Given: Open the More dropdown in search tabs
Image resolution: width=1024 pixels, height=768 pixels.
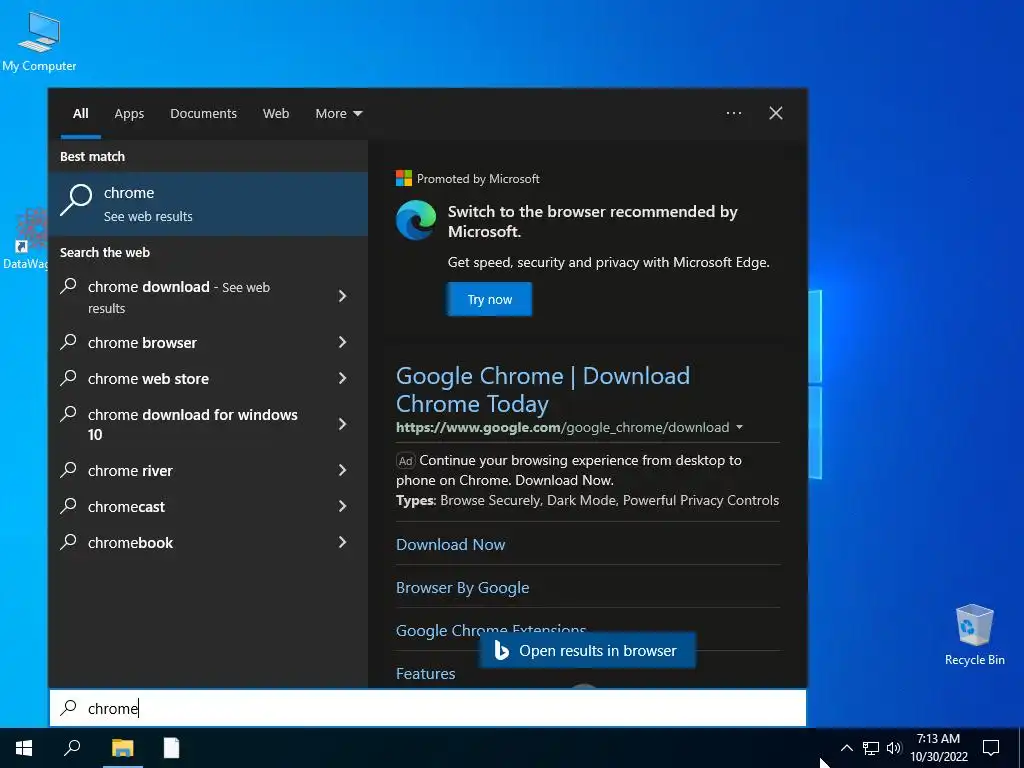Looking at the screenshot, I should (338, 114).
